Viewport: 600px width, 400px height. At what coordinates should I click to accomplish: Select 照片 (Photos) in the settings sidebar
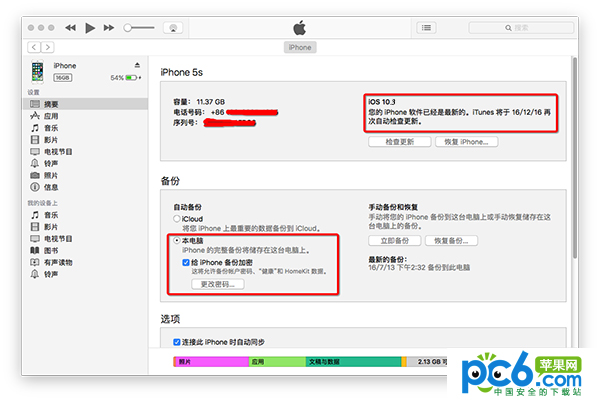(x=51, y=173)
